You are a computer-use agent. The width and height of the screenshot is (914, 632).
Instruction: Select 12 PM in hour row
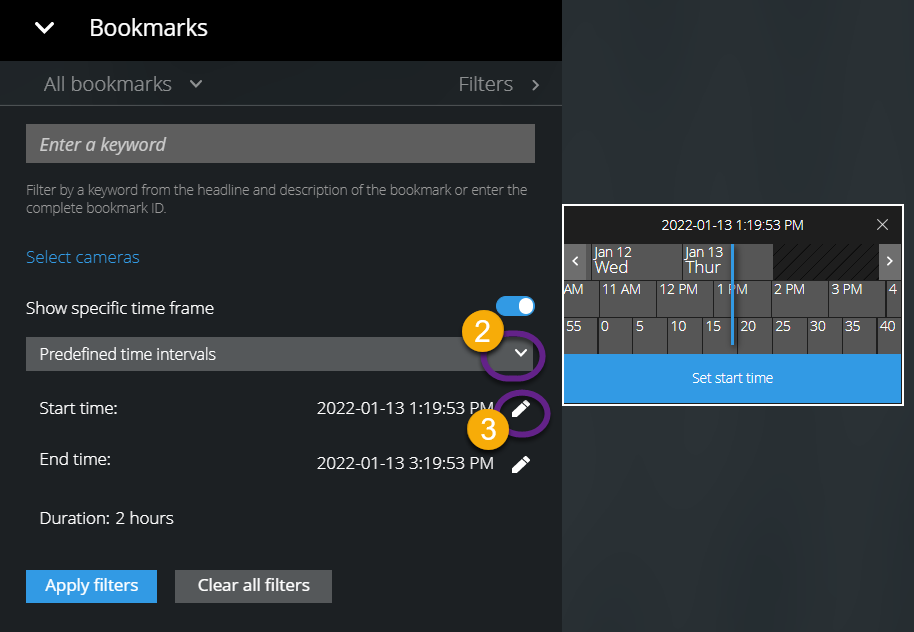coord(685,299)
